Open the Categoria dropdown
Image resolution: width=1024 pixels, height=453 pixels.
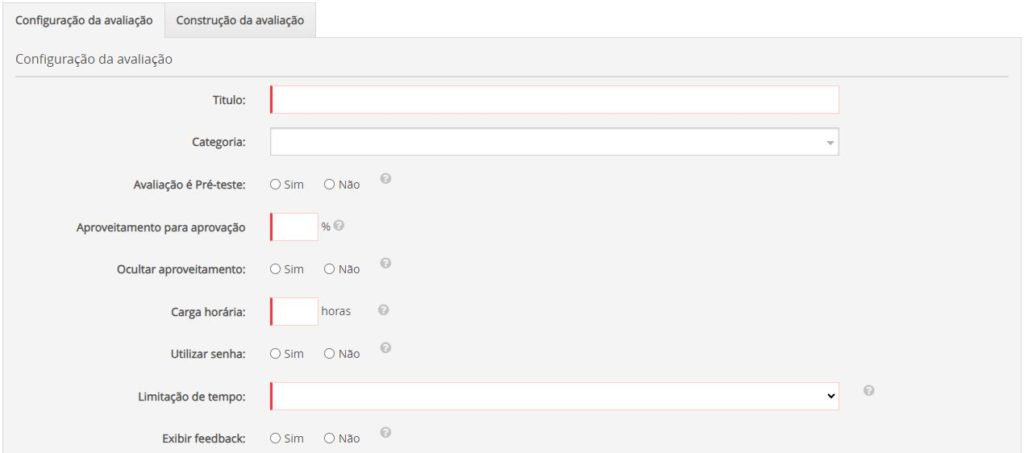click(x=554, y=143)
